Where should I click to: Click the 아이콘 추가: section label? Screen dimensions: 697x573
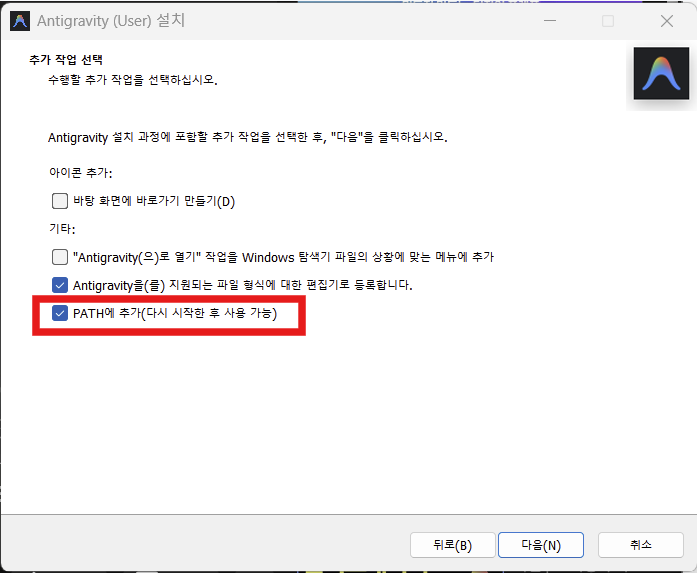pyautogui.click(x=80, y=172)
